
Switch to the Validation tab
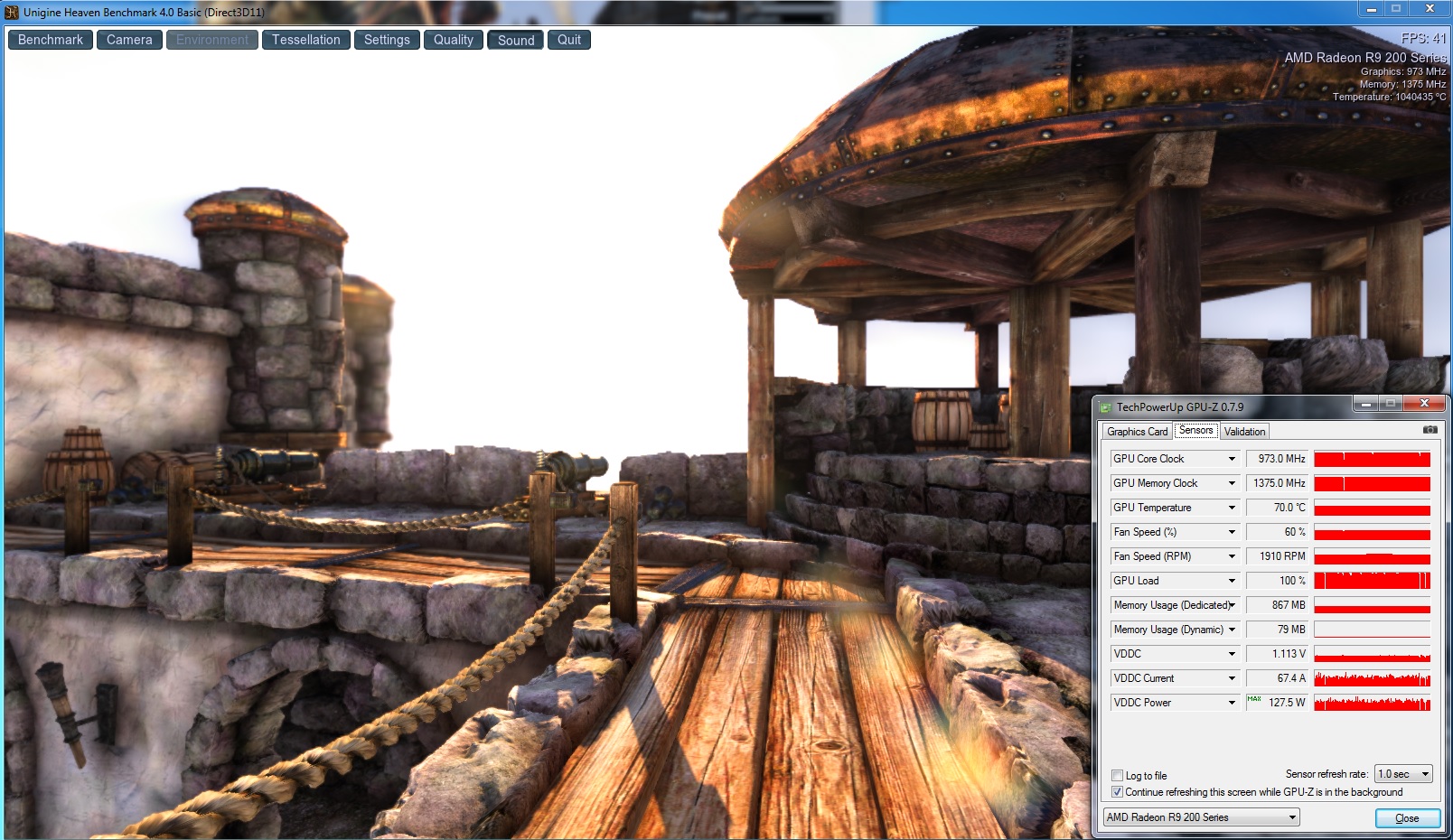(1244, 432)
